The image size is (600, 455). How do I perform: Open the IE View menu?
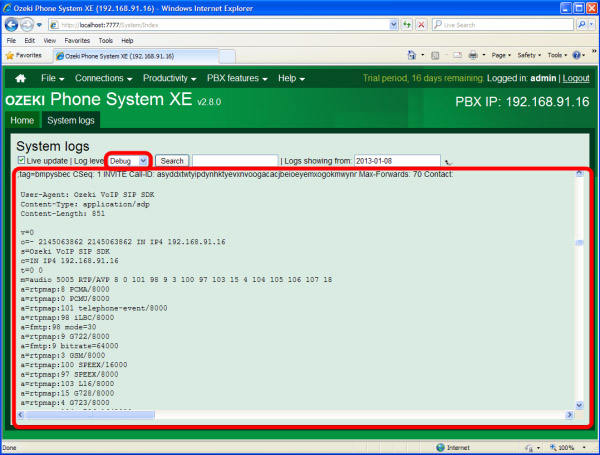(x=49, y=41)
